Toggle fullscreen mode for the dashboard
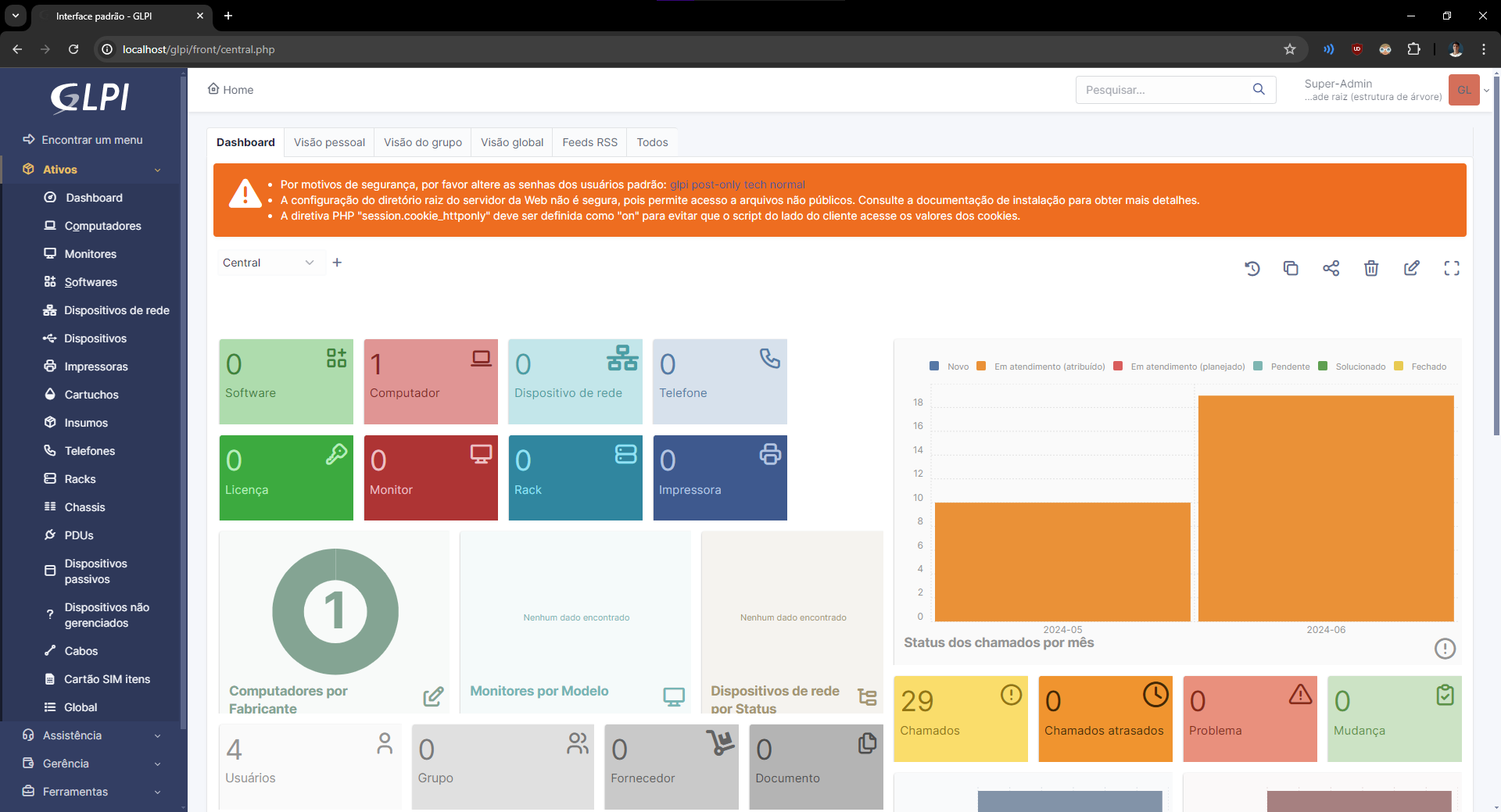Image resolution: width=1501 pixels, height=812 pixels. click(1452, 269)
